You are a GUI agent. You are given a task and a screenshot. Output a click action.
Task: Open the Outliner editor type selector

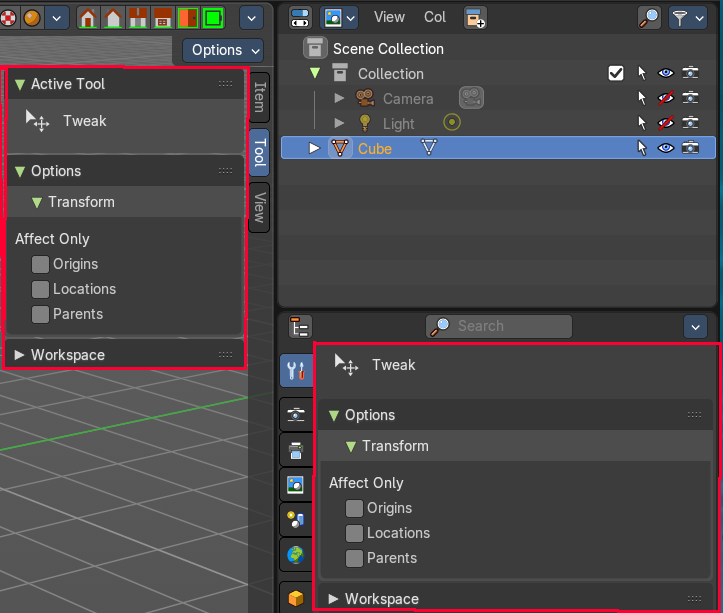coord(300,18)
